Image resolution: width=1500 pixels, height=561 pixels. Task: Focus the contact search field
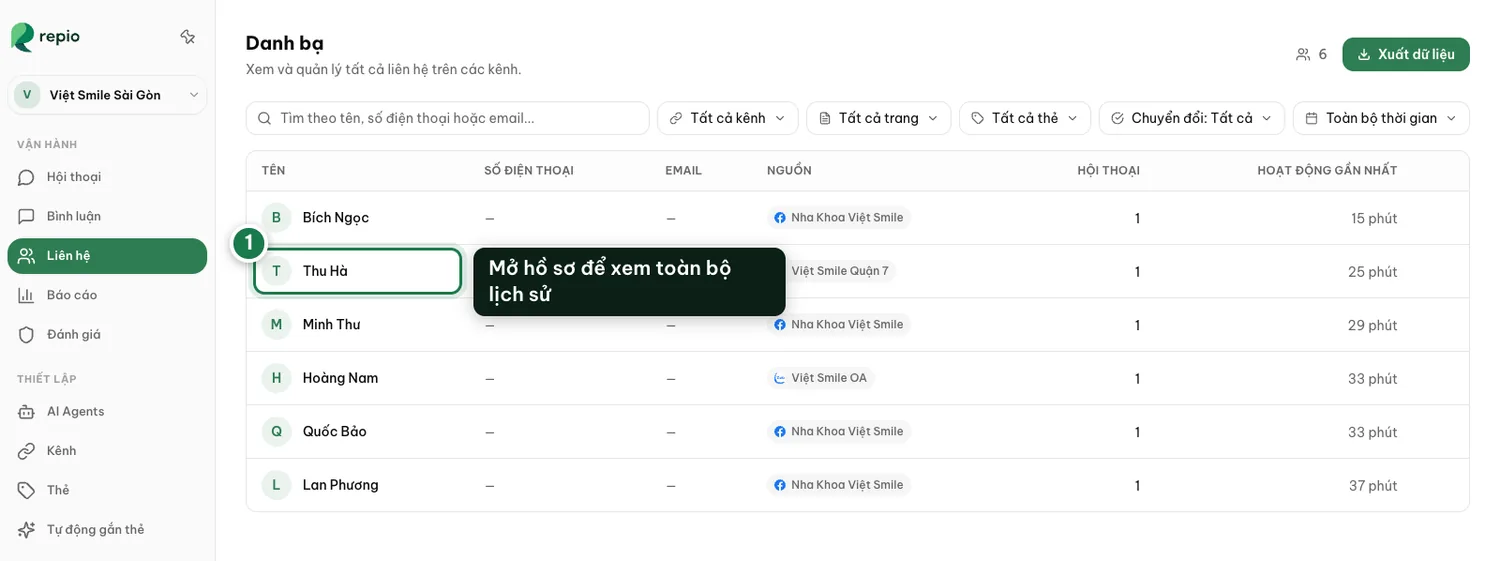click(448, 118)
